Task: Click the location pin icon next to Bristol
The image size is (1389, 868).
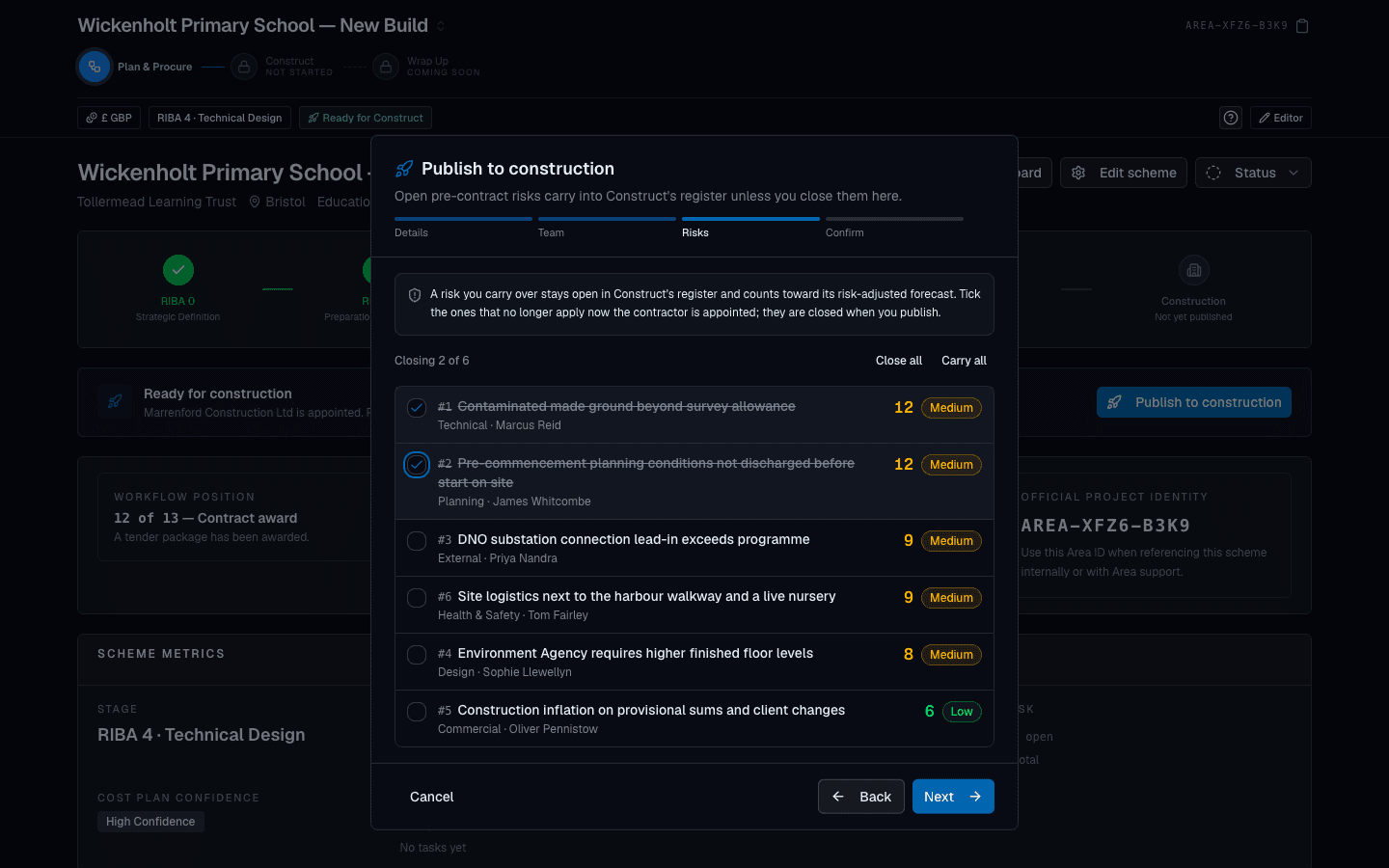Action: pyautogui.click(x=255, y=202)
